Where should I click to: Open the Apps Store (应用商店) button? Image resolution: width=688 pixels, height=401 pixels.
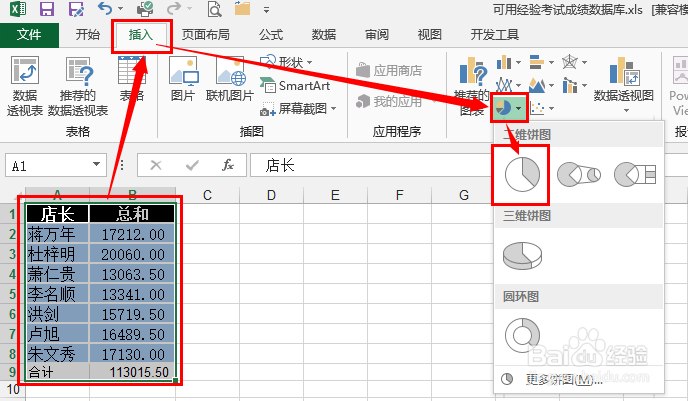[x=389, y=70]
